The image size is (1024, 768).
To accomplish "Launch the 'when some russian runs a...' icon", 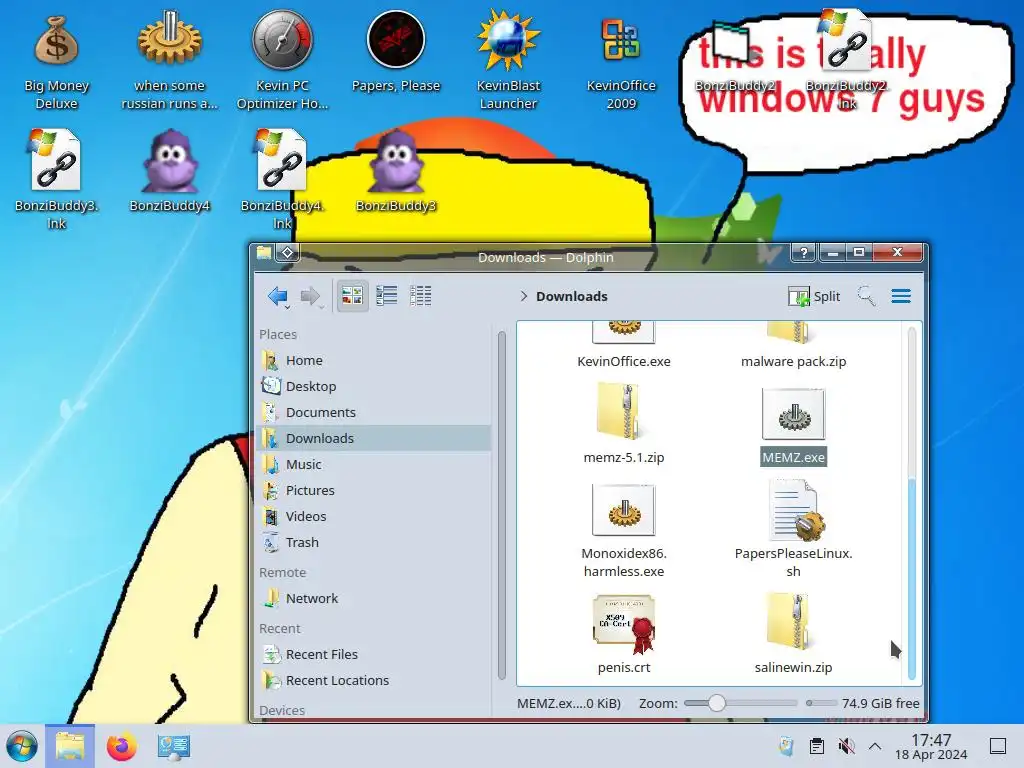I will coord(169,62).
